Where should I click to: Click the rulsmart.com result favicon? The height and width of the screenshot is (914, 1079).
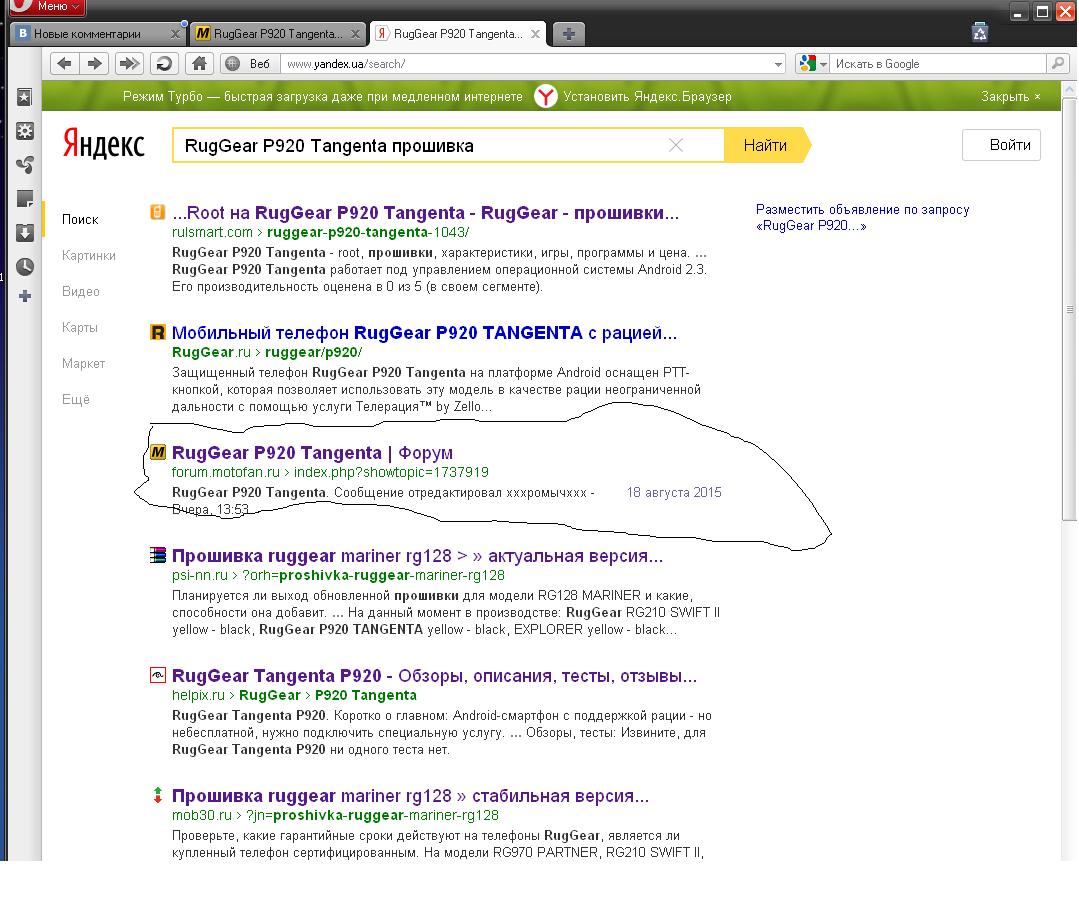158,212
